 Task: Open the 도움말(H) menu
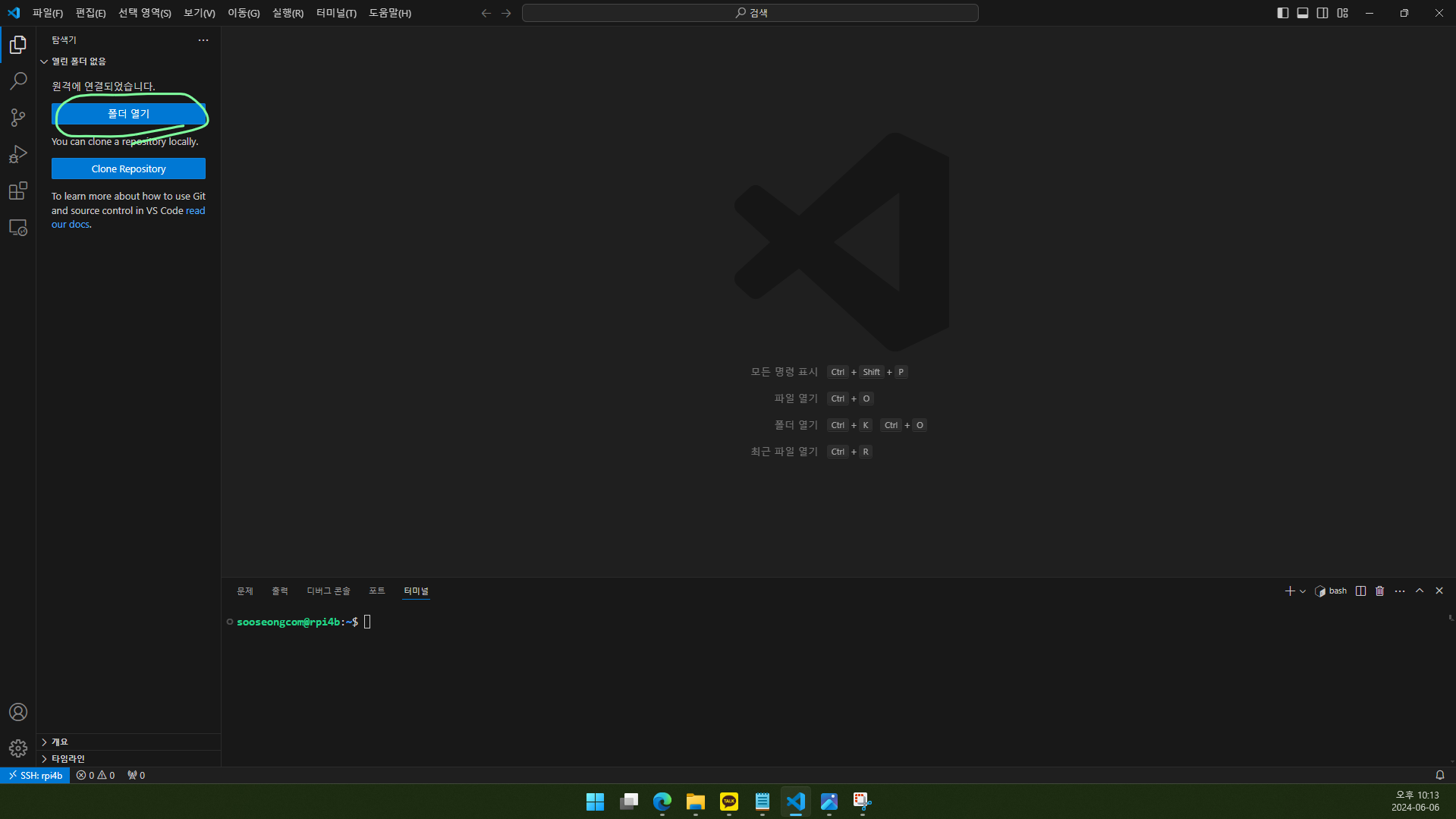click(x=390, y=13)
